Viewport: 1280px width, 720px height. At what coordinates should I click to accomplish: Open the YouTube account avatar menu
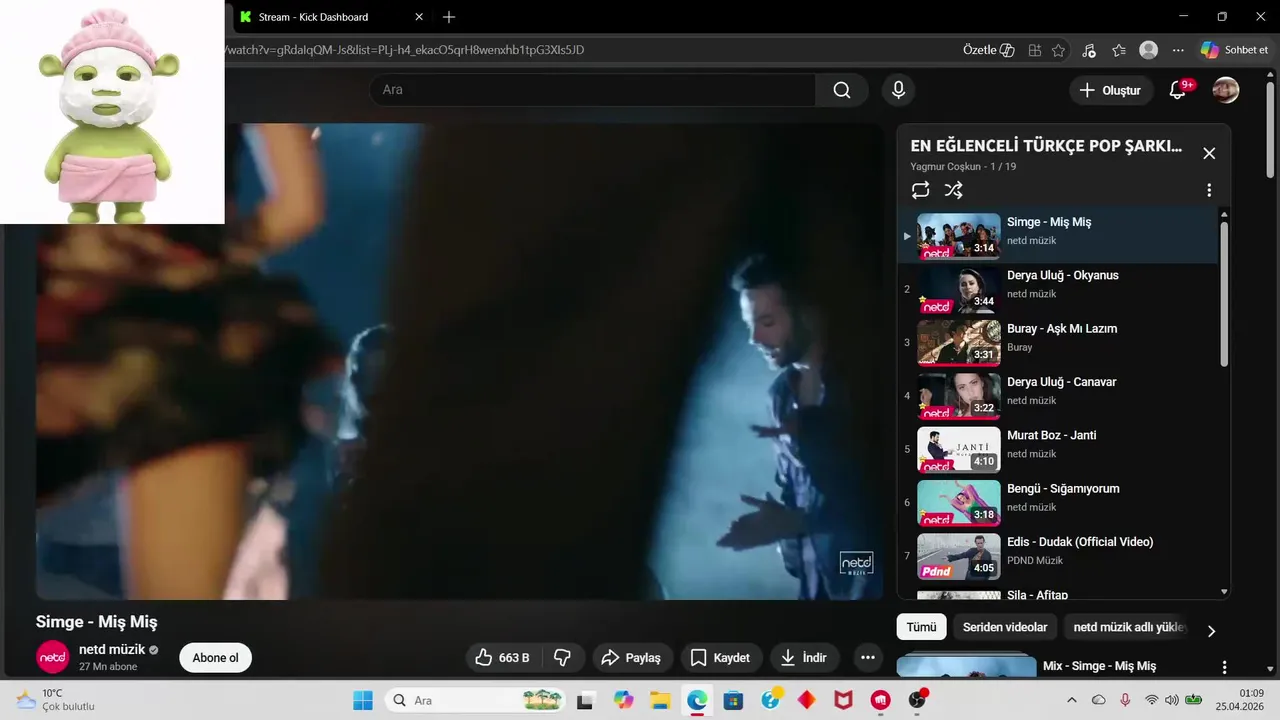click(1226, 90)
